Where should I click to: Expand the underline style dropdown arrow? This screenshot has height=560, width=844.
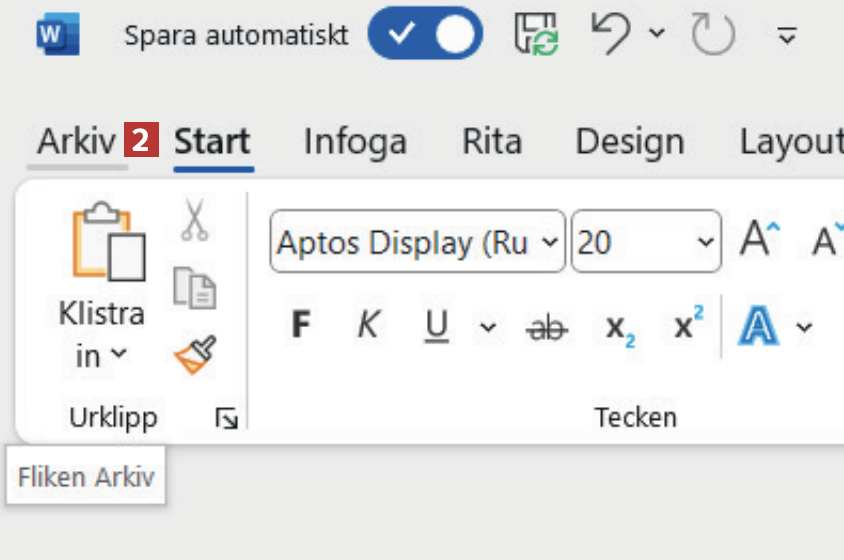click(487, 327)
